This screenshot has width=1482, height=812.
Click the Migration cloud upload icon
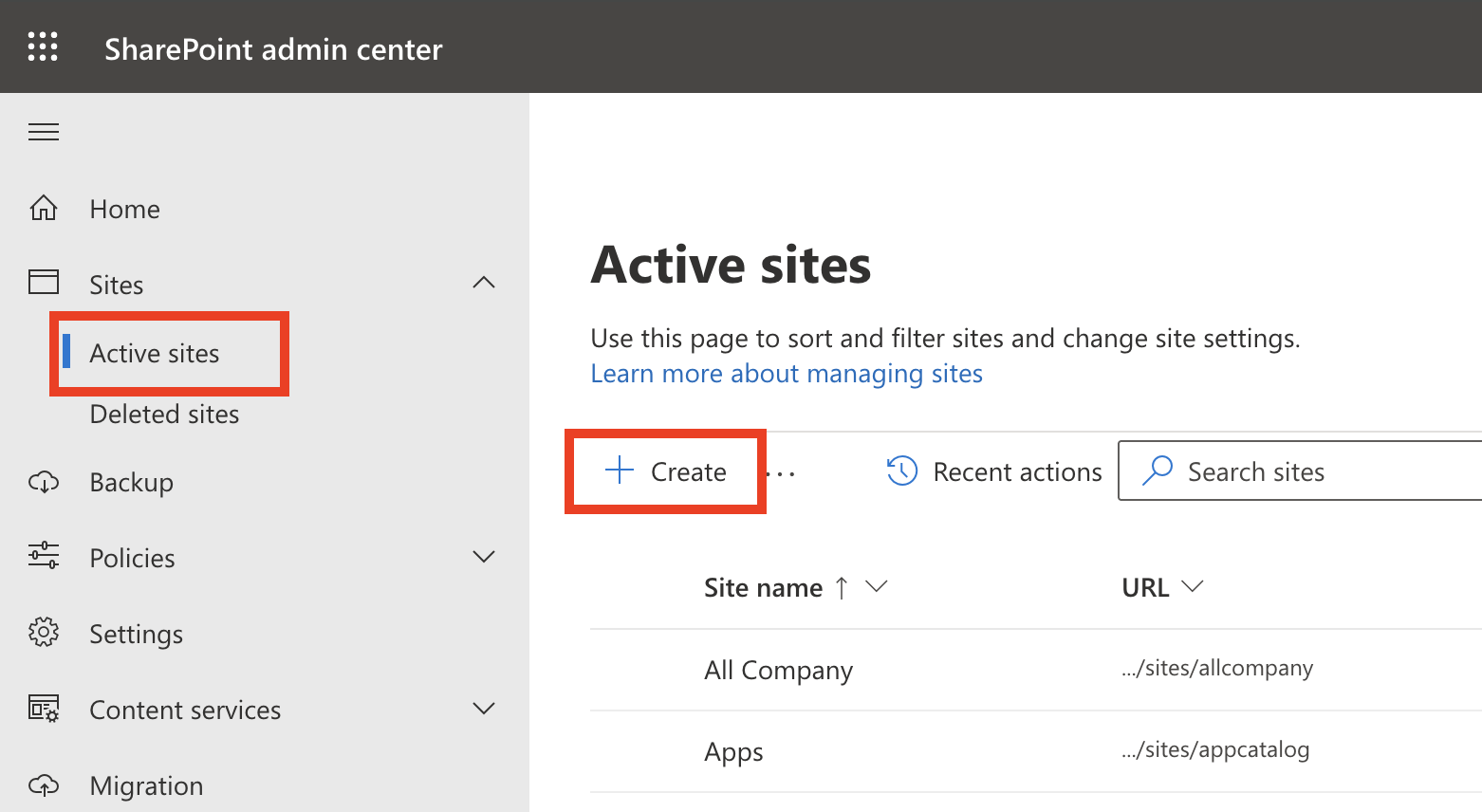(44, 785)
